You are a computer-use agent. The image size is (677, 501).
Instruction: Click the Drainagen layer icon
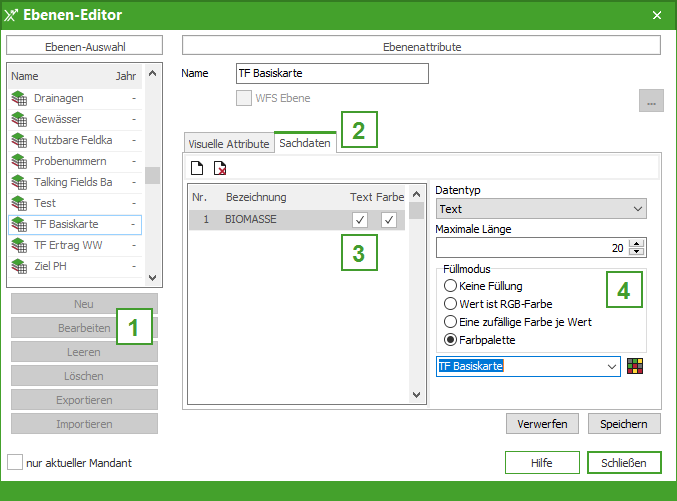coord(19,98)
